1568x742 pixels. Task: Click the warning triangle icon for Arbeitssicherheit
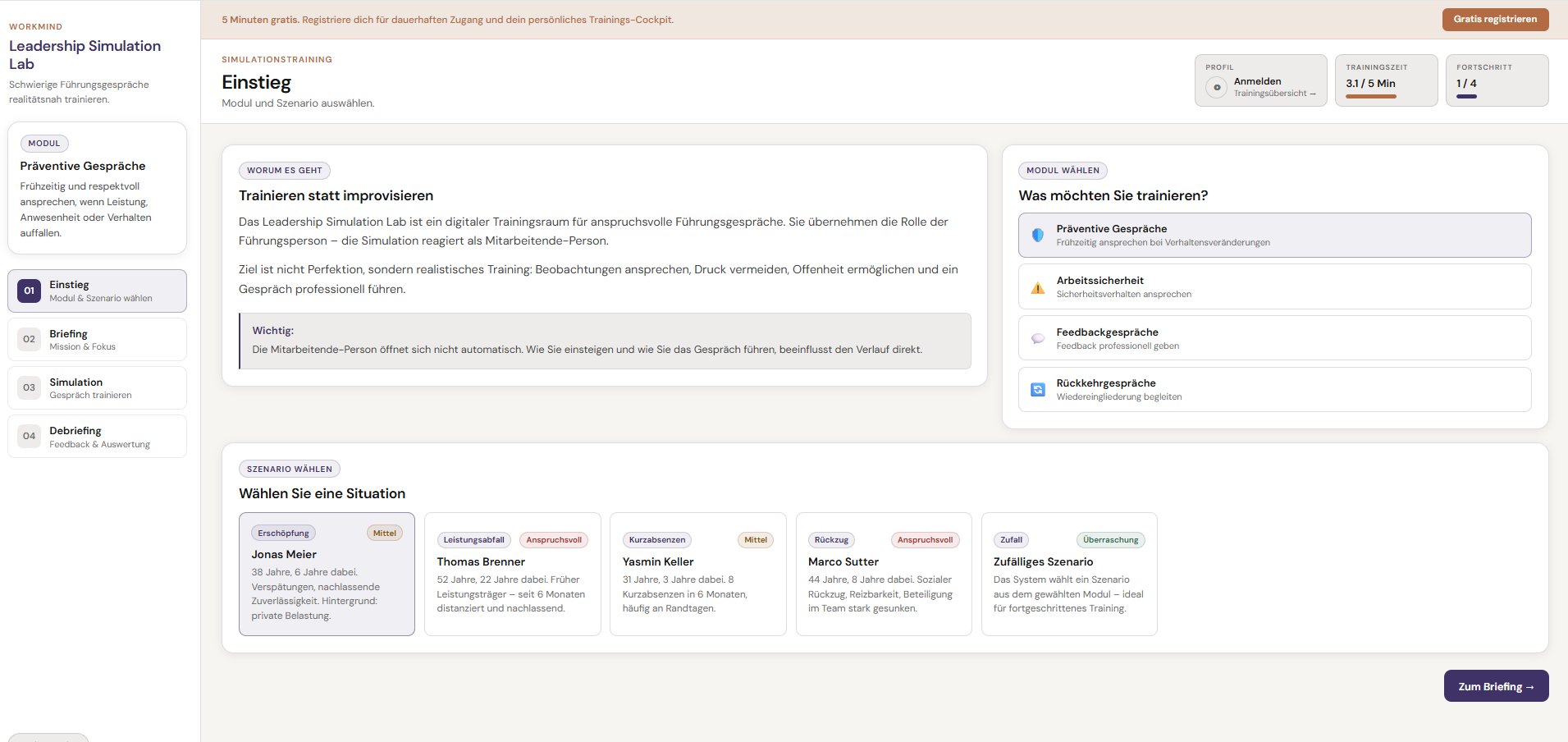(1038, 287)
